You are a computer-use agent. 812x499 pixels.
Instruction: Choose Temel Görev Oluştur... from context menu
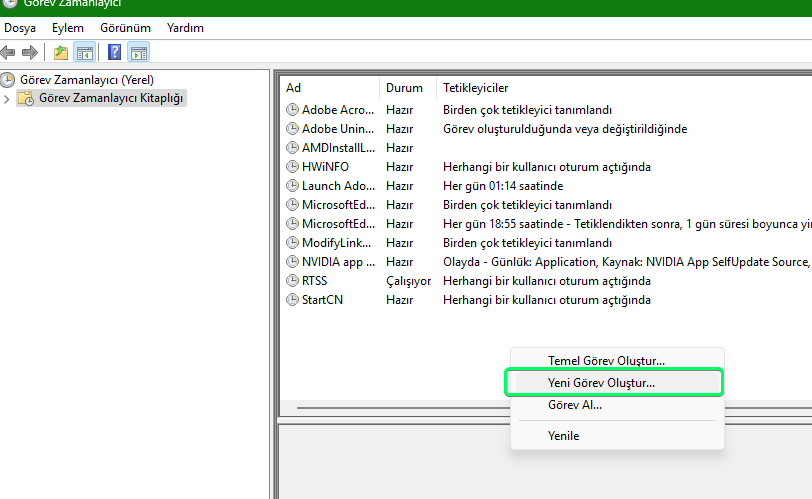point(617,361)
